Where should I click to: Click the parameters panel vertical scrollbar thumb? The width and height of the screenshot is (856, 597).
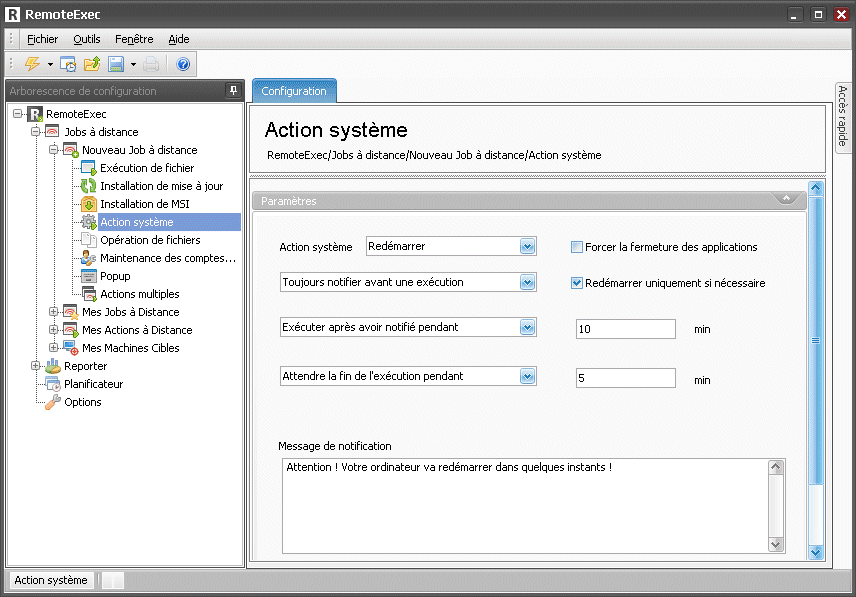coord(816,341)
